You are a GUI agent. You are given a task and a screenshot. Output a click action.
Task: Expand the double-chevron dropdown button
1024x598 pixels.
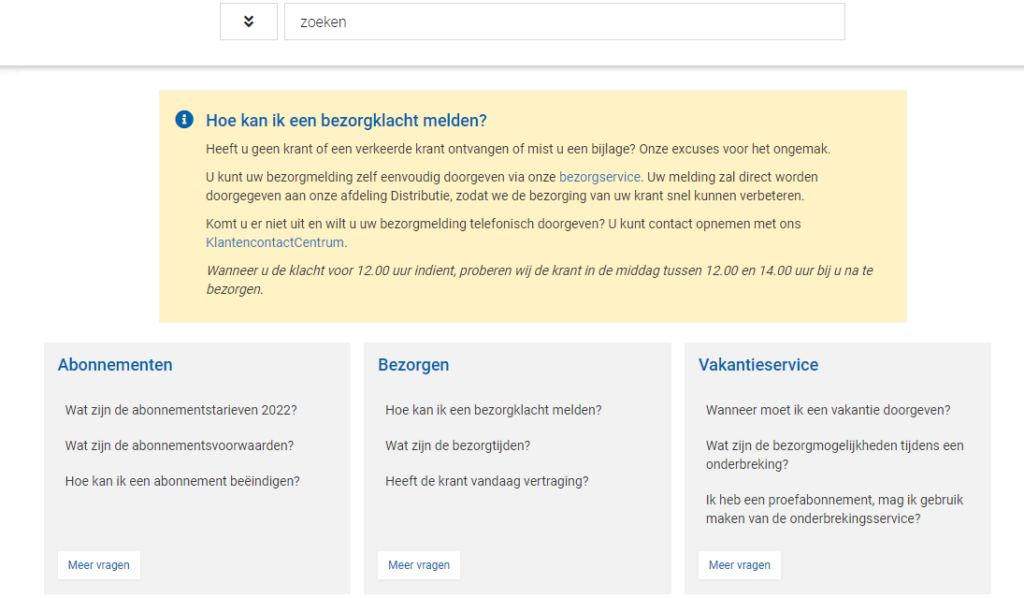point(249,22)
